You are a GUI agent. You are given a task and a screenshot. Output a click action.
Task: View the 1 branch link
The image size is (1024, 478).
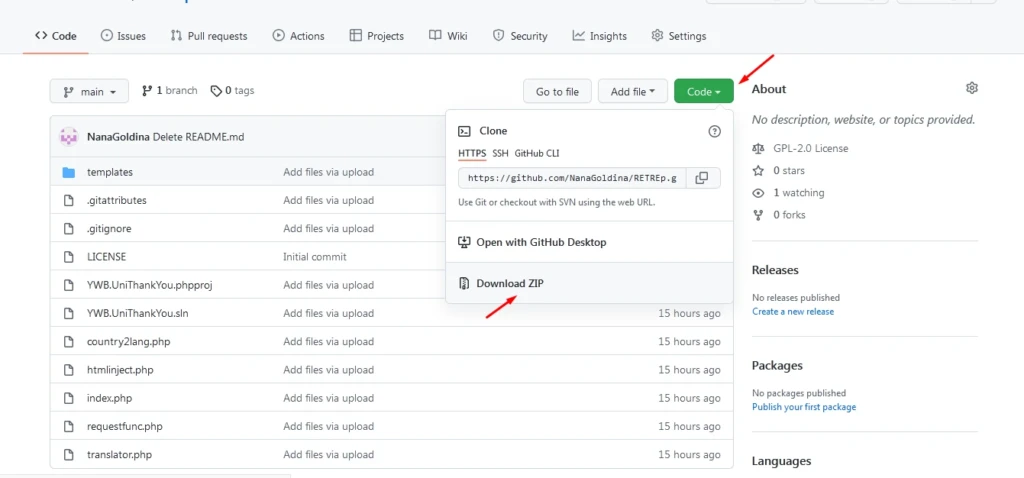[x=170, y=91]
